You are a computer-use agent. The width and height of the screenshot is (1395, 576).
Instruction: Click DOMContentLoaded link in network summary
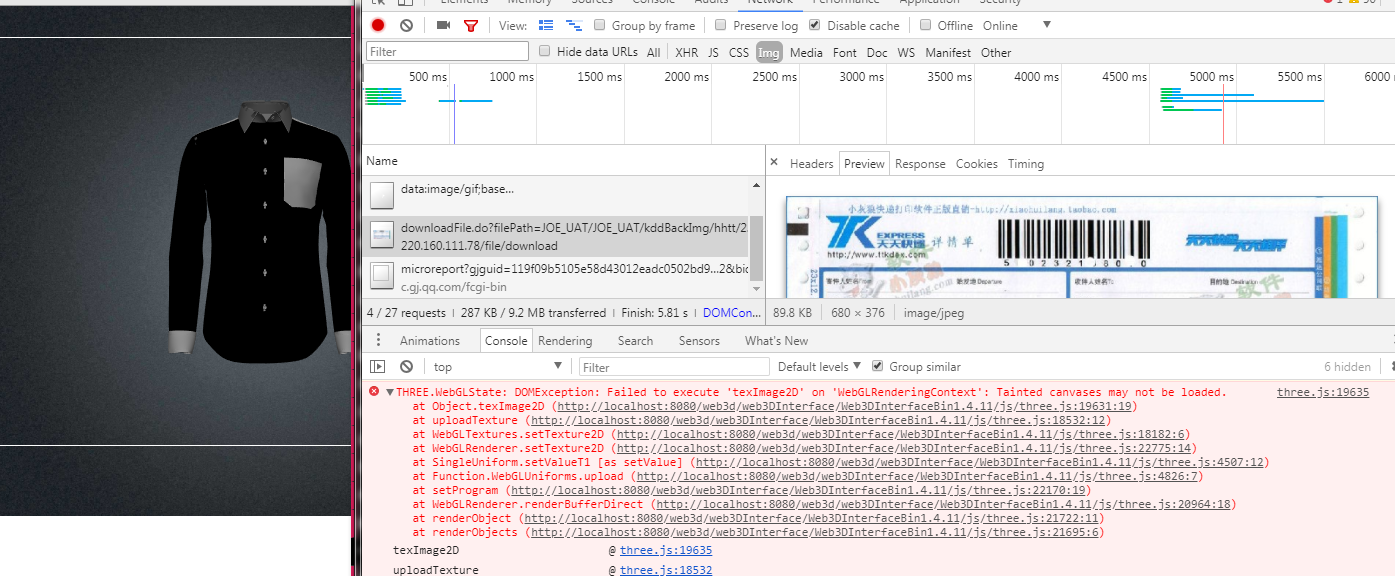point(733,313)
